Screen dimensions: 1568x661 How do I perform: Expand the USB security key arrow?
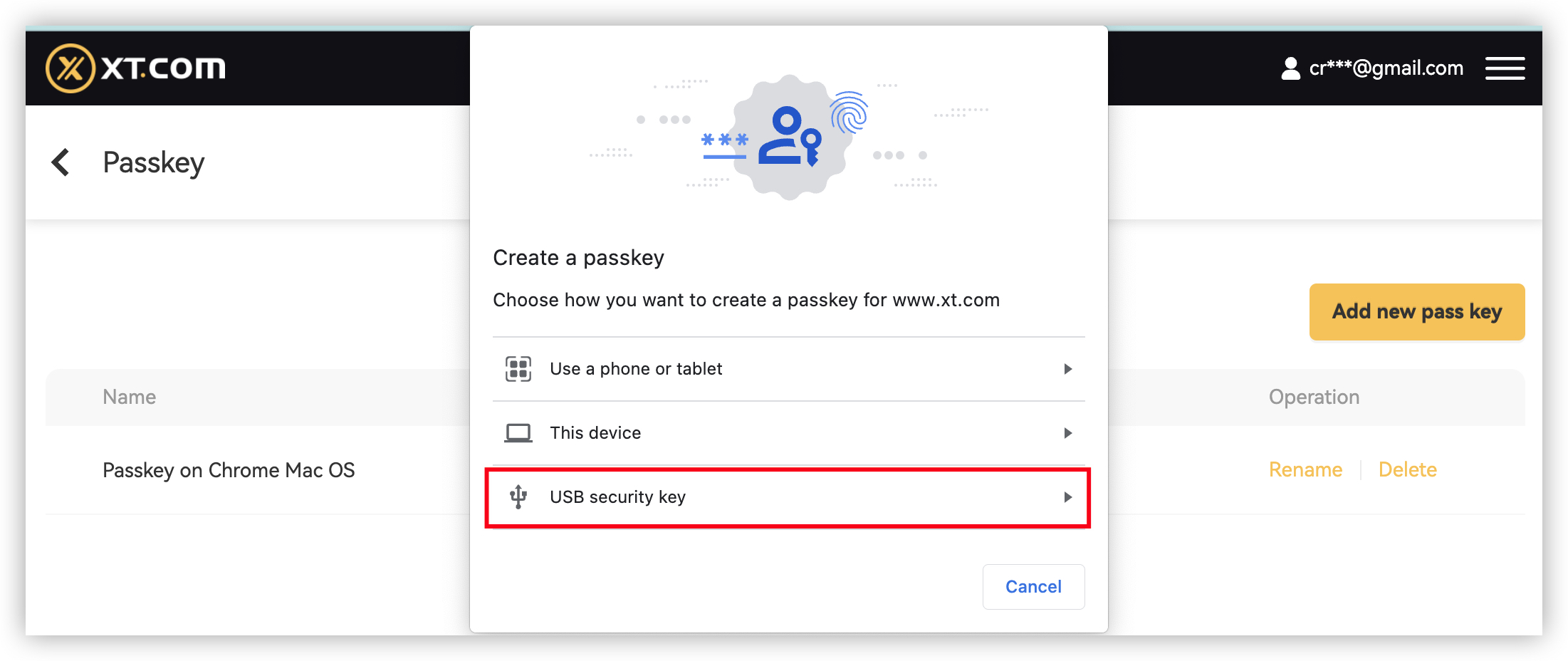[1067, 497]
